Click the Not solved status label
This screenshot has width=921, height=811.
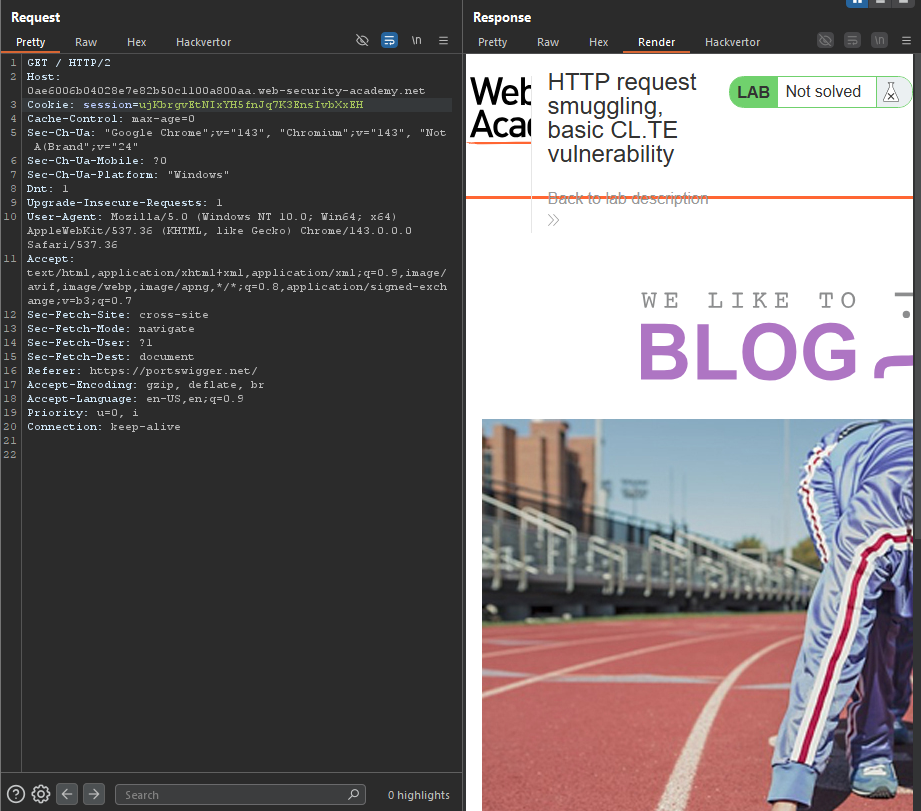[x=823, y=92]
